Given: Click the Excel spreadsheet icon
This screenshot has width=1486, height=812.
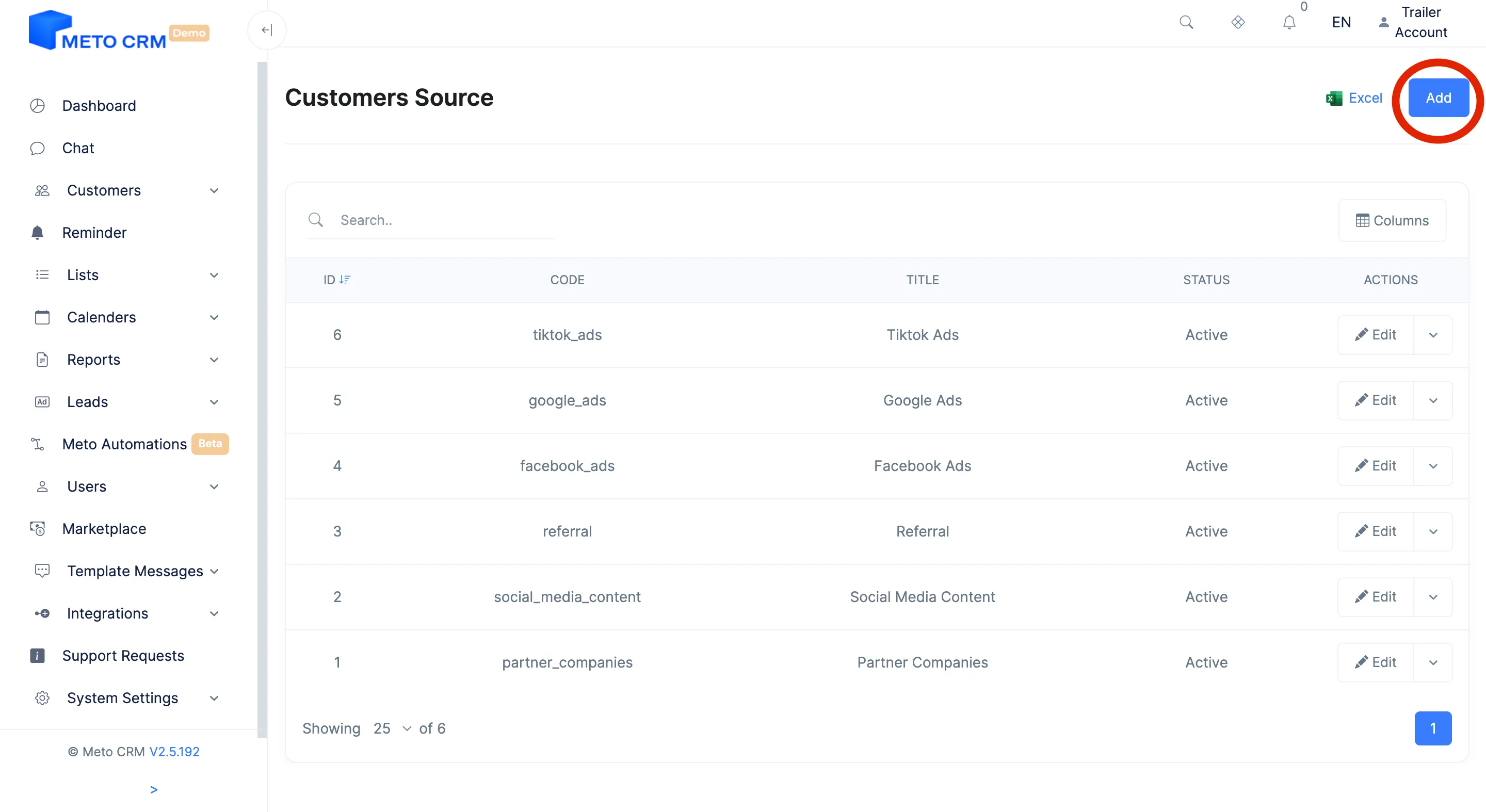Looking at the screenshot, I should [1334, 98].
